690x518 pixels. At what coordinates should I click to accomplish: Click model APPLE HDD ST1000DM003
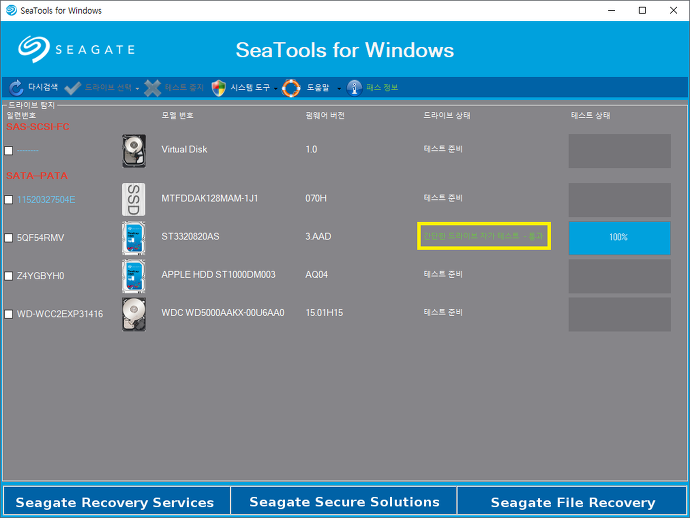click(218, 275)
